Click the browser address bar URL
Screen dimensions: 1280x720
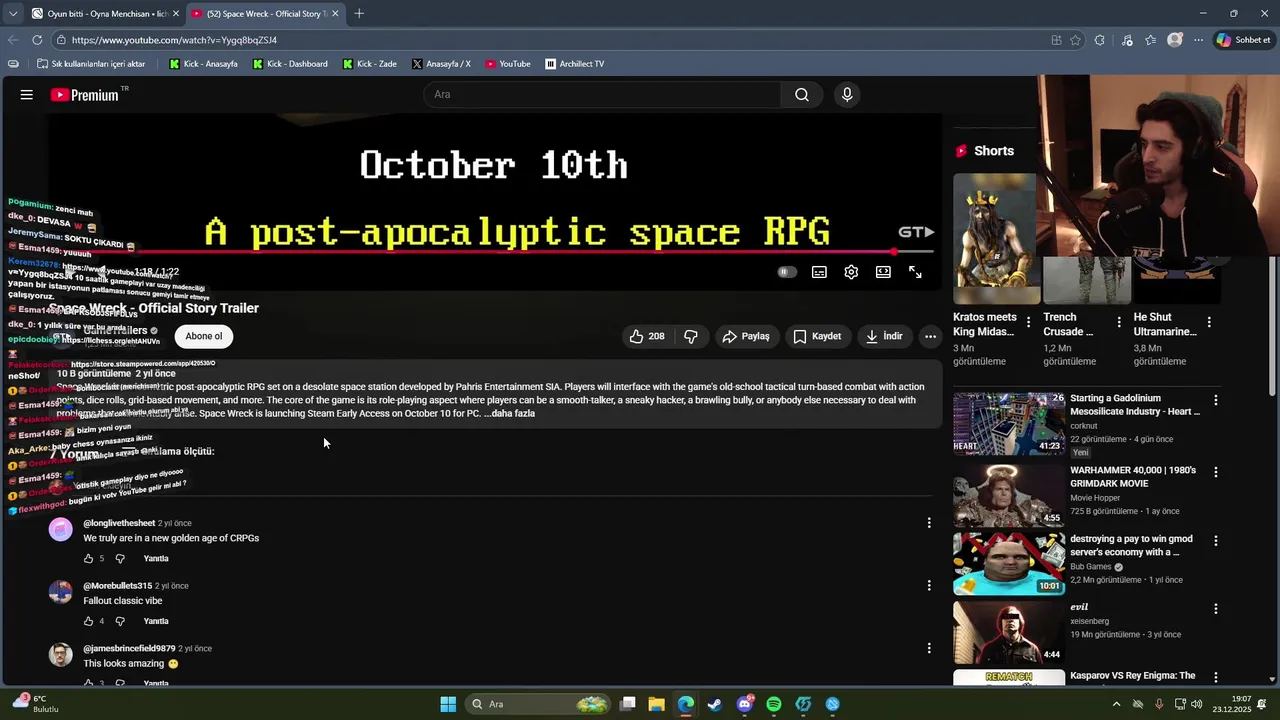tap(174, 40)
